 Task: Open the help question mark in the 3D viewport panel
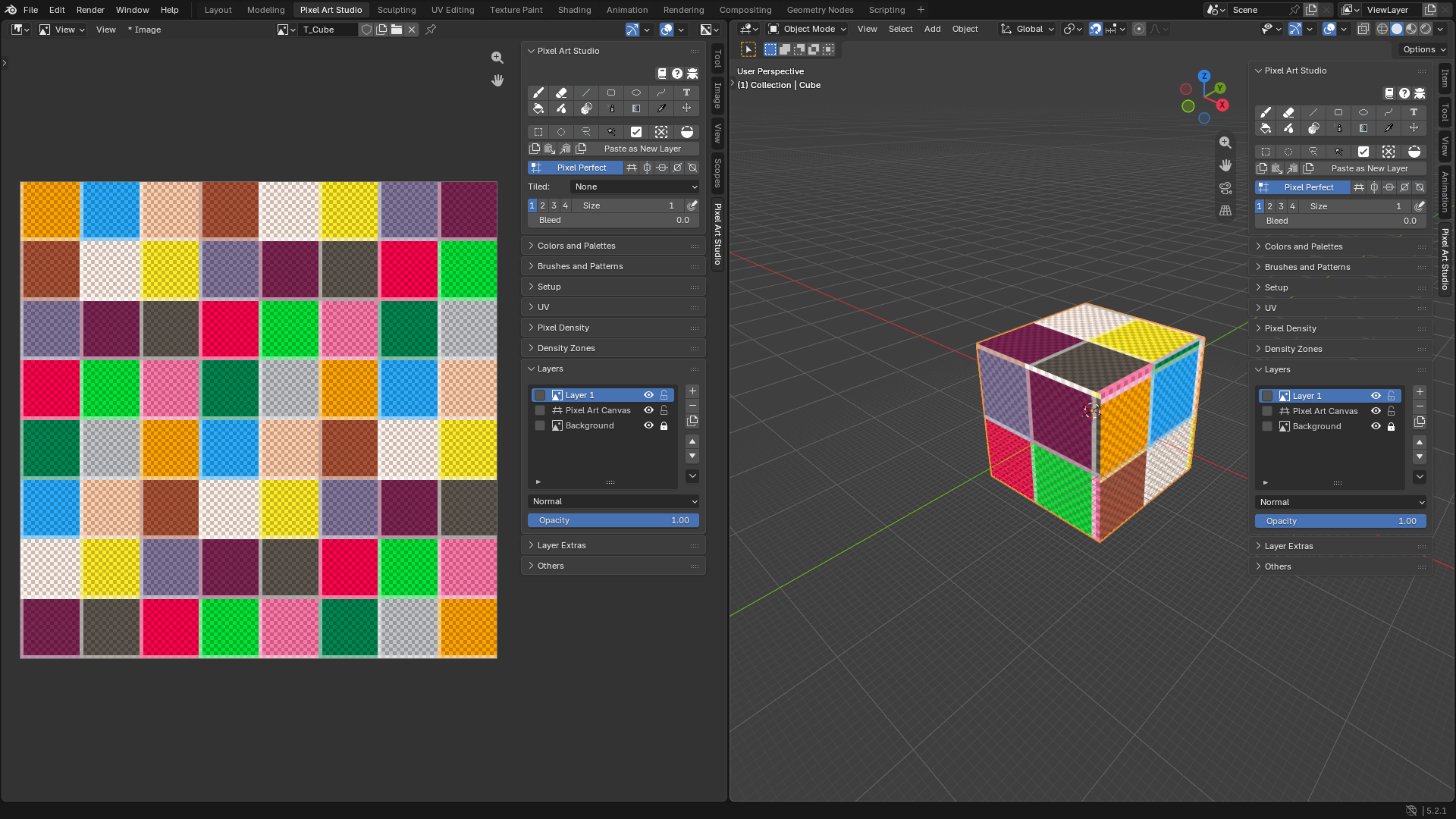click(1404, 93)
